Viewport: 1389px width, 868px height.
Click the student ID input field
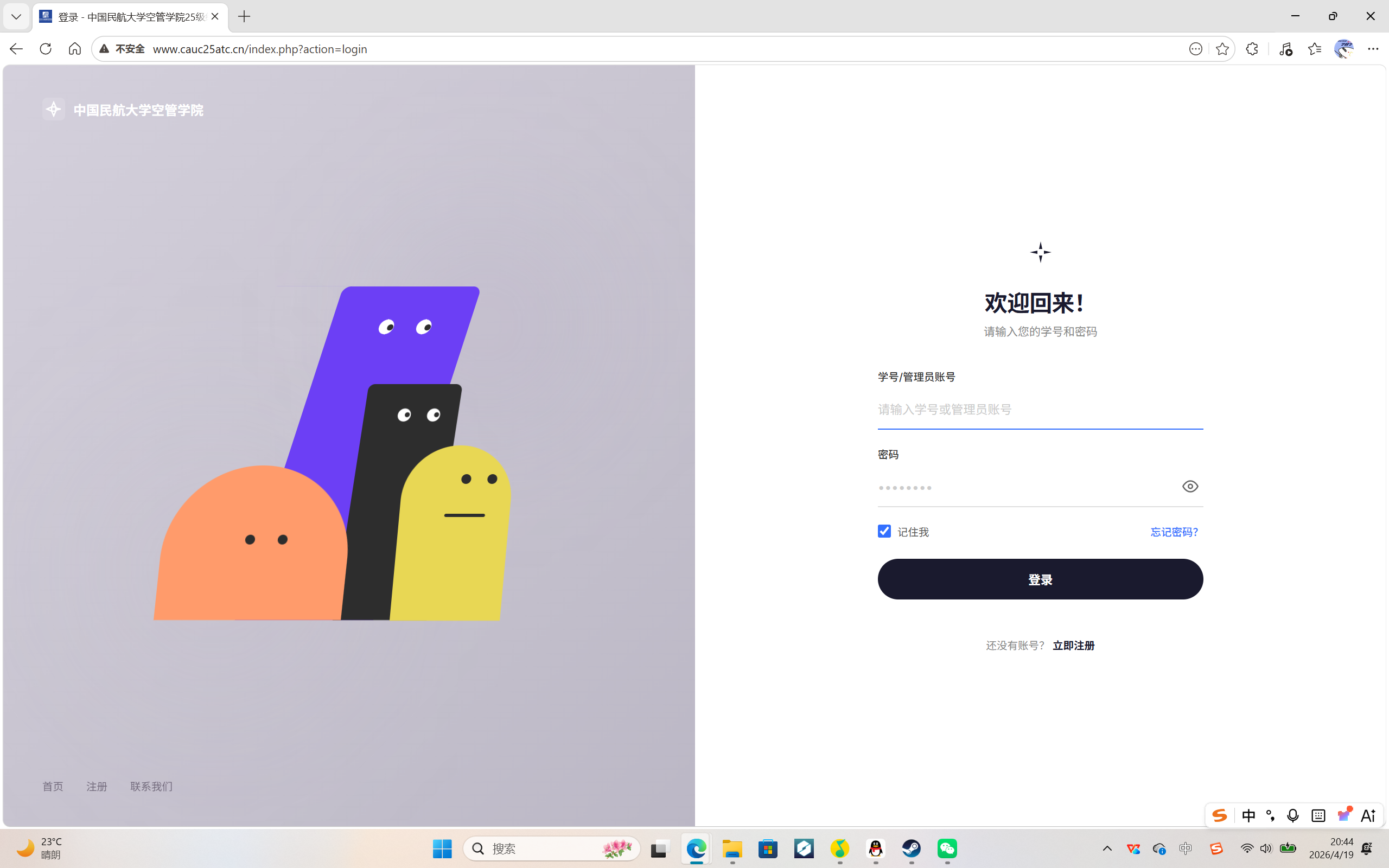coord(1039,409)
